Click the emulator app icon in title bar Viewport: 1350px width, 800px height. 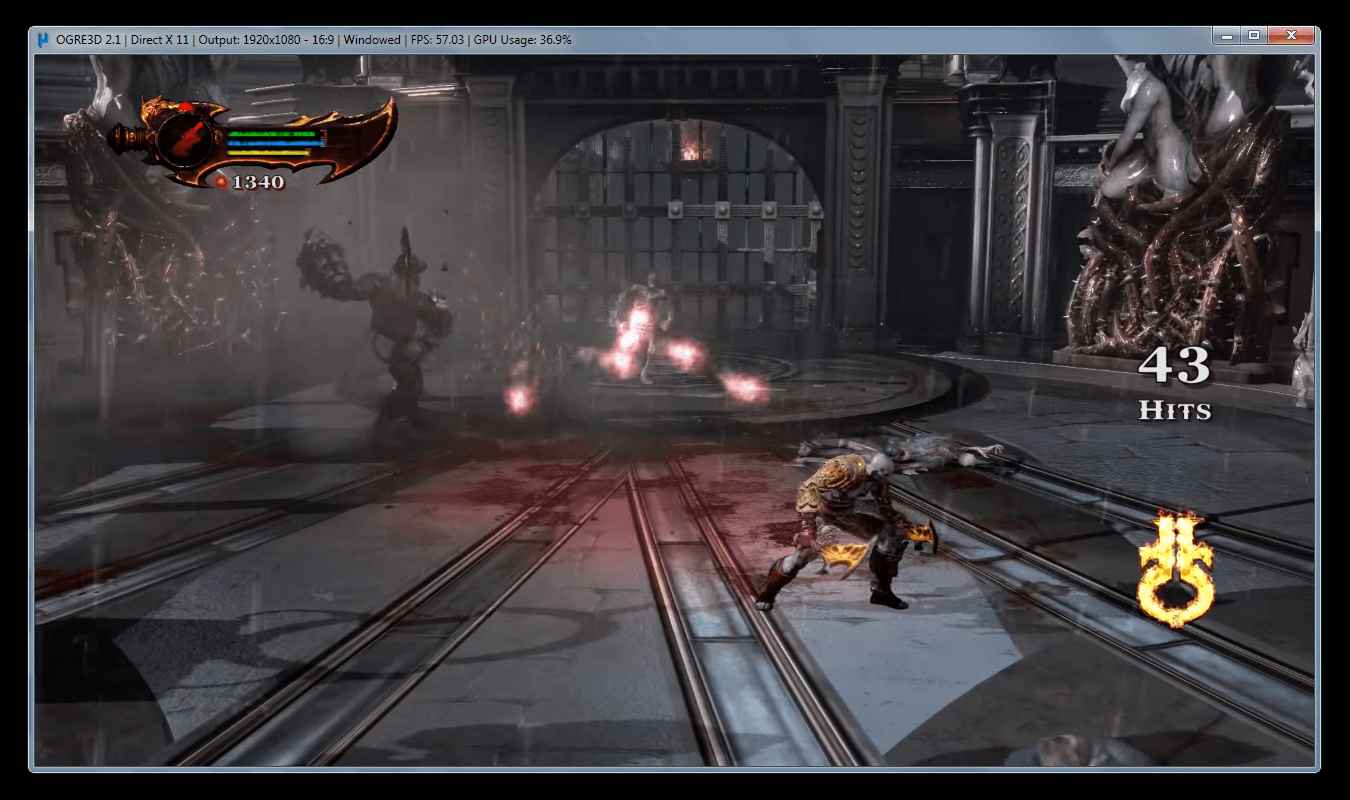point(42,39)
